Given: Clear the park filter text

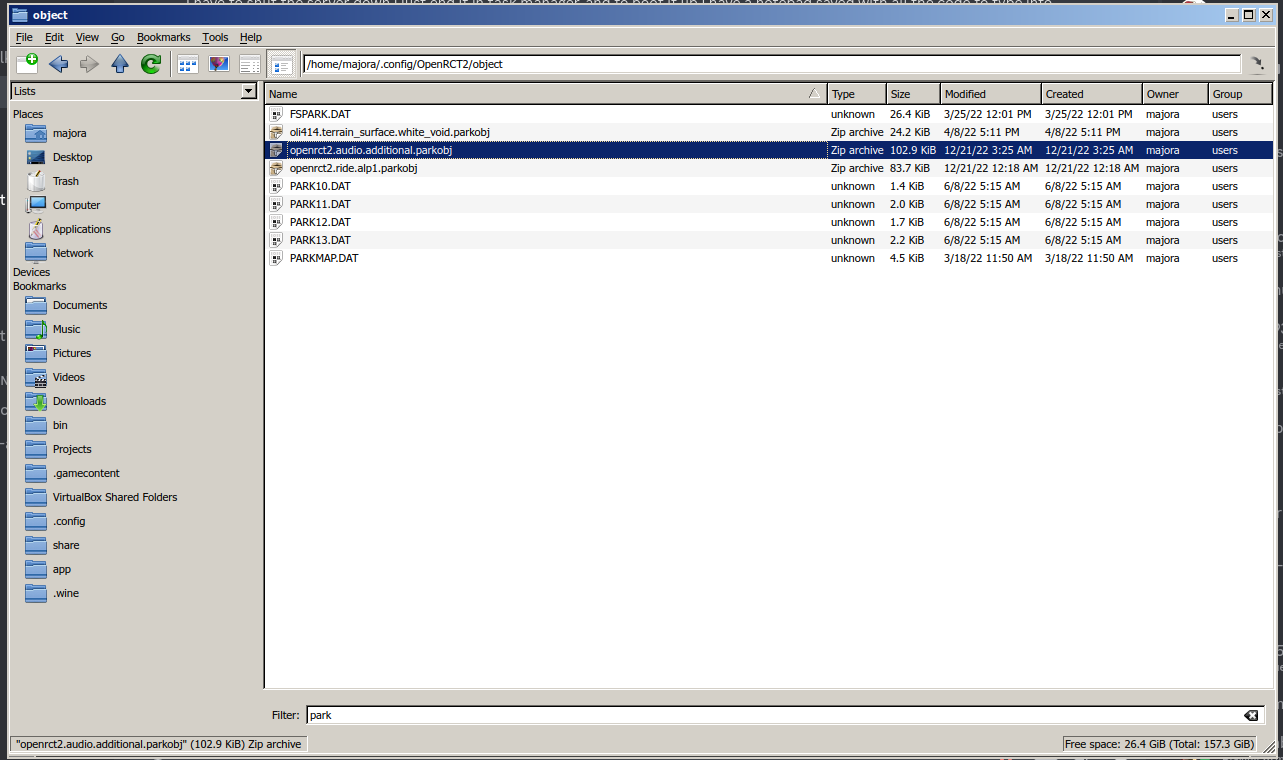Looking at the screenshot, I should pyautogui.click(x=1251, y=715).
